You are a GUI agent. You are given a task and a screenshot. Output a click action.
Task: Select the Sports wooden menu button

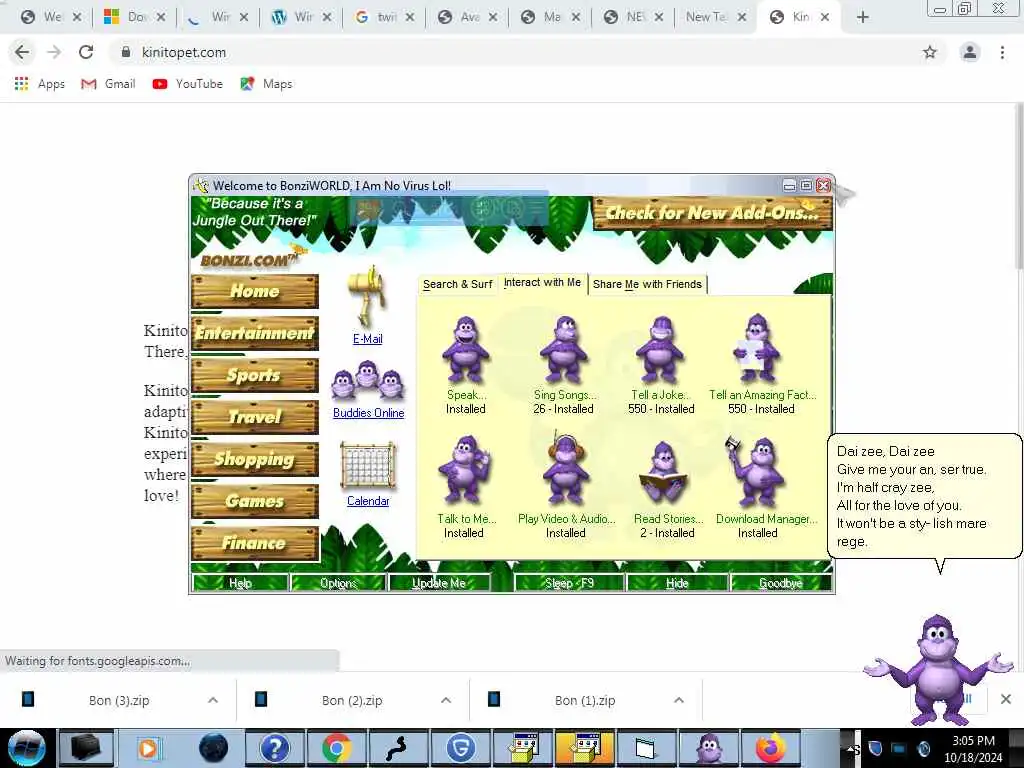[x=255, y=375]
